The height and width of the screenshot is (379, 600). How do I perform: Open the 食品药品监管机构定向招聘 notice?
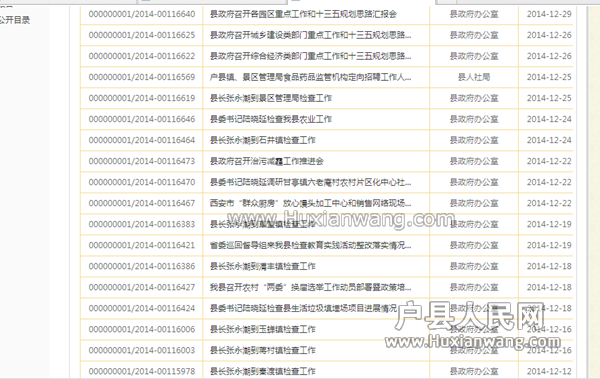[x=310, y=77]
